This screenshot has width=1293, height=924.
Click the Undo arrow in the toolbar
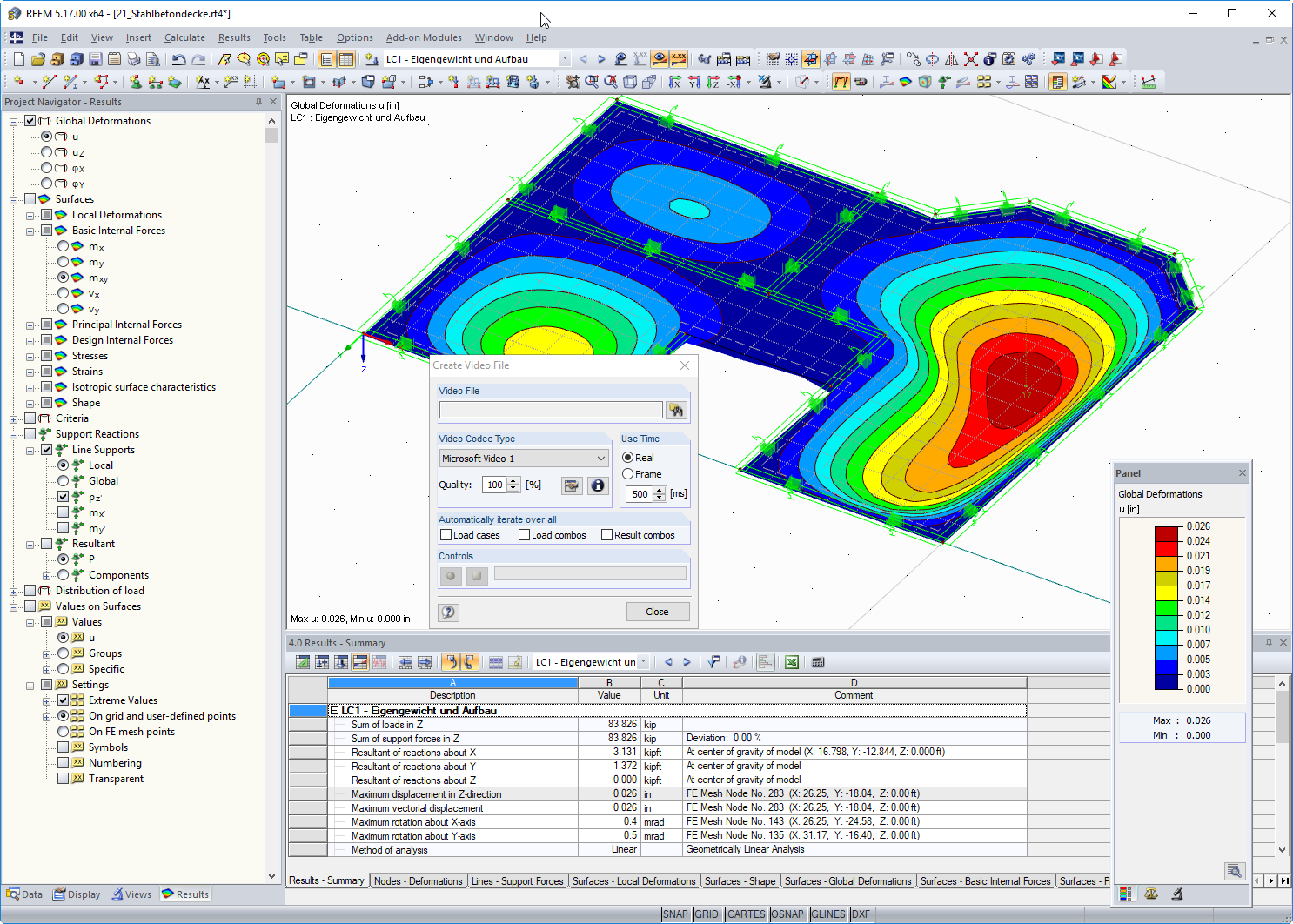tap(178, 59)
